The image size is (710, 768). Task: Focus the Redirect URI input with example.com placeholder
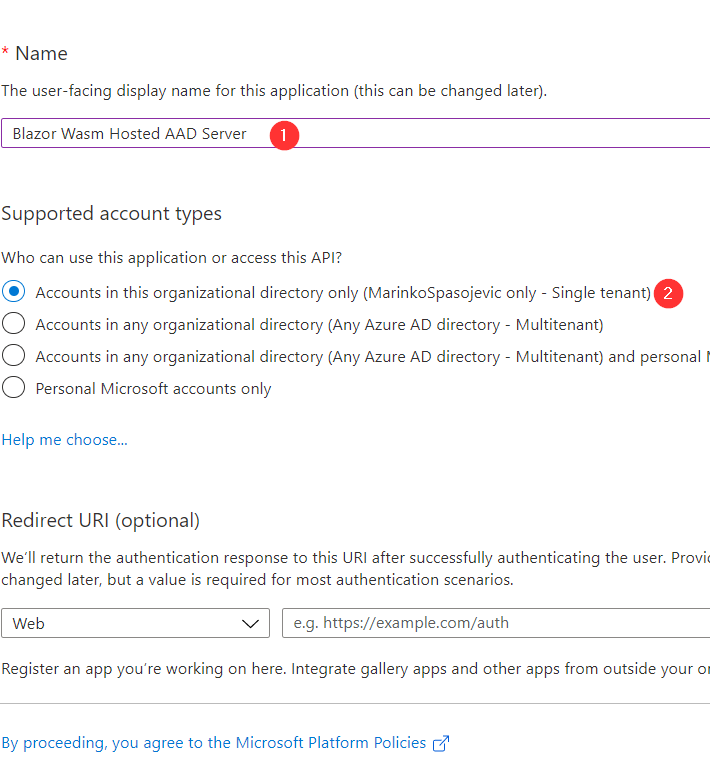(x=495, y=624)
